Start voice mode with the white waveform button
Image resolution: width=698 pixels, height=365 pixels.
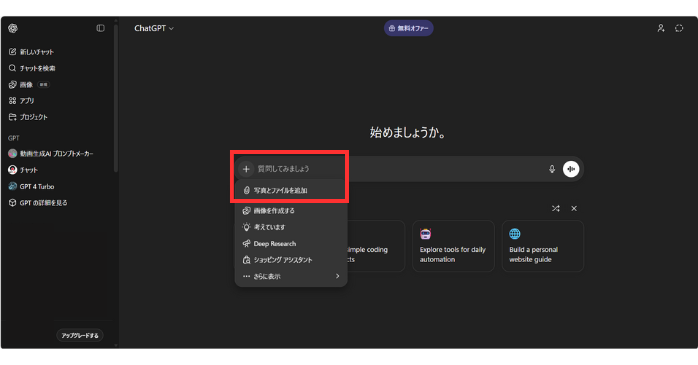click(x=571, y=169)
